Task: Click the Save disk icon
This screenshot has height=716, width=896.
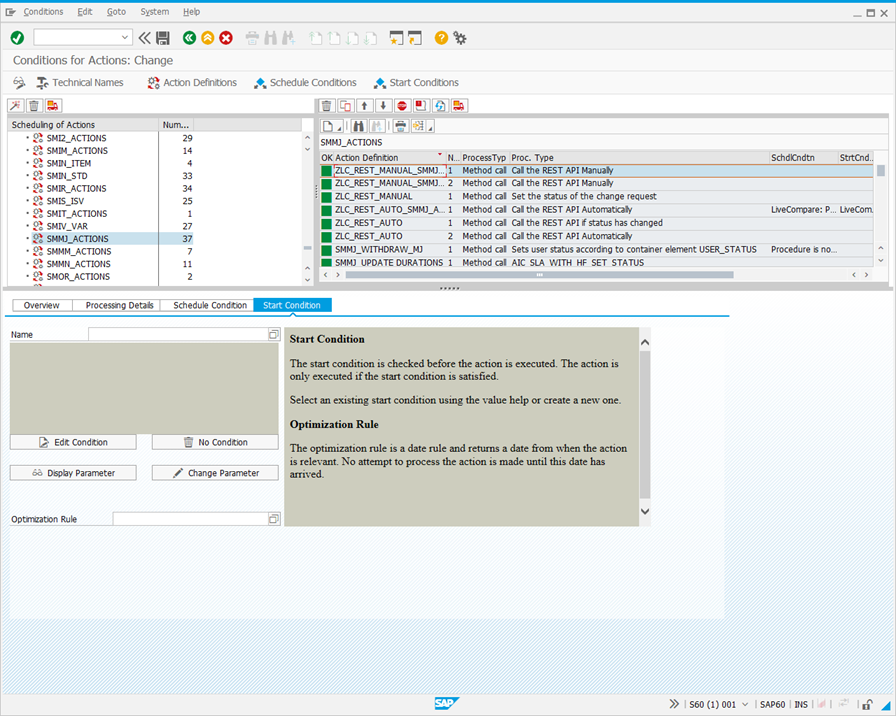Action: 162,38
